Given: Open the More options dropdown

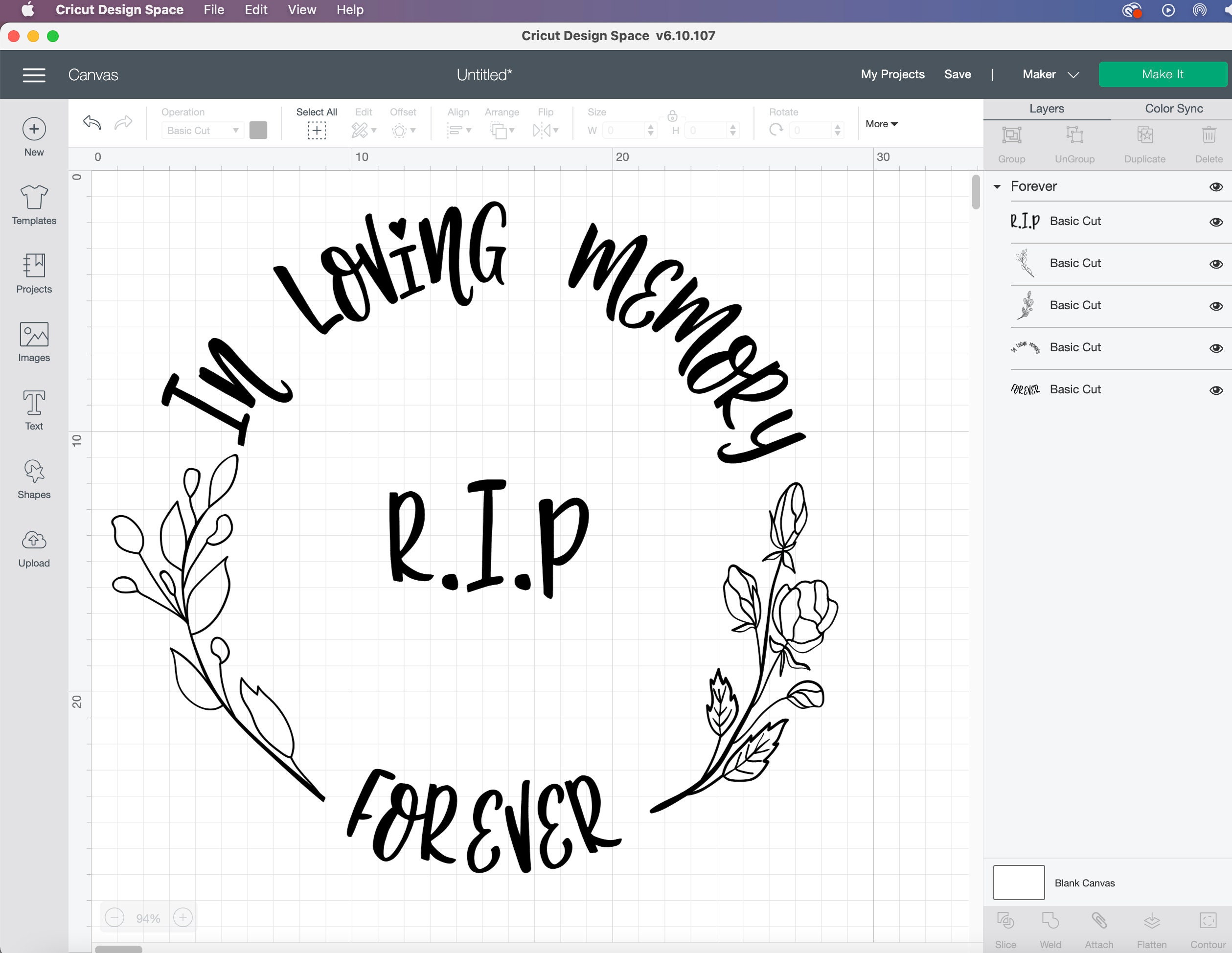Looking at the screenshot, I should (881, 123).
